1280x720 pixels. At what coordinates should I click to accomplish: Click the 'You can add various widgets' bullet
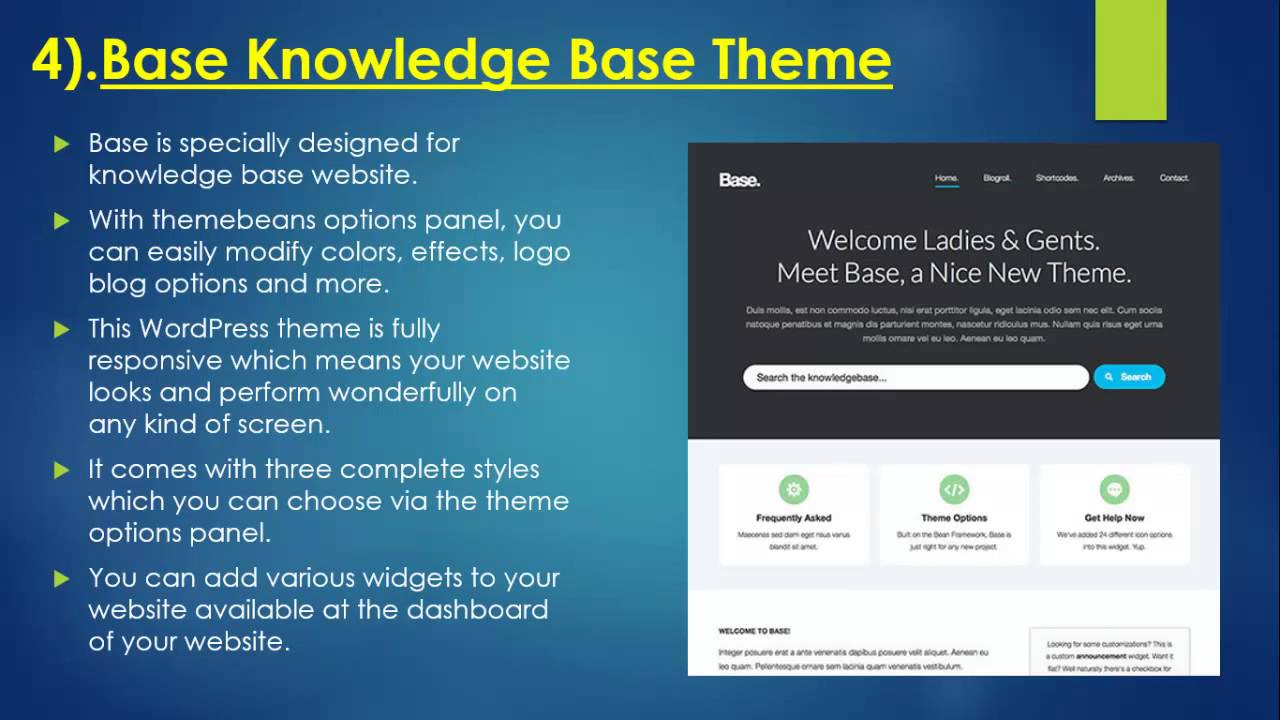click(324, 608)
